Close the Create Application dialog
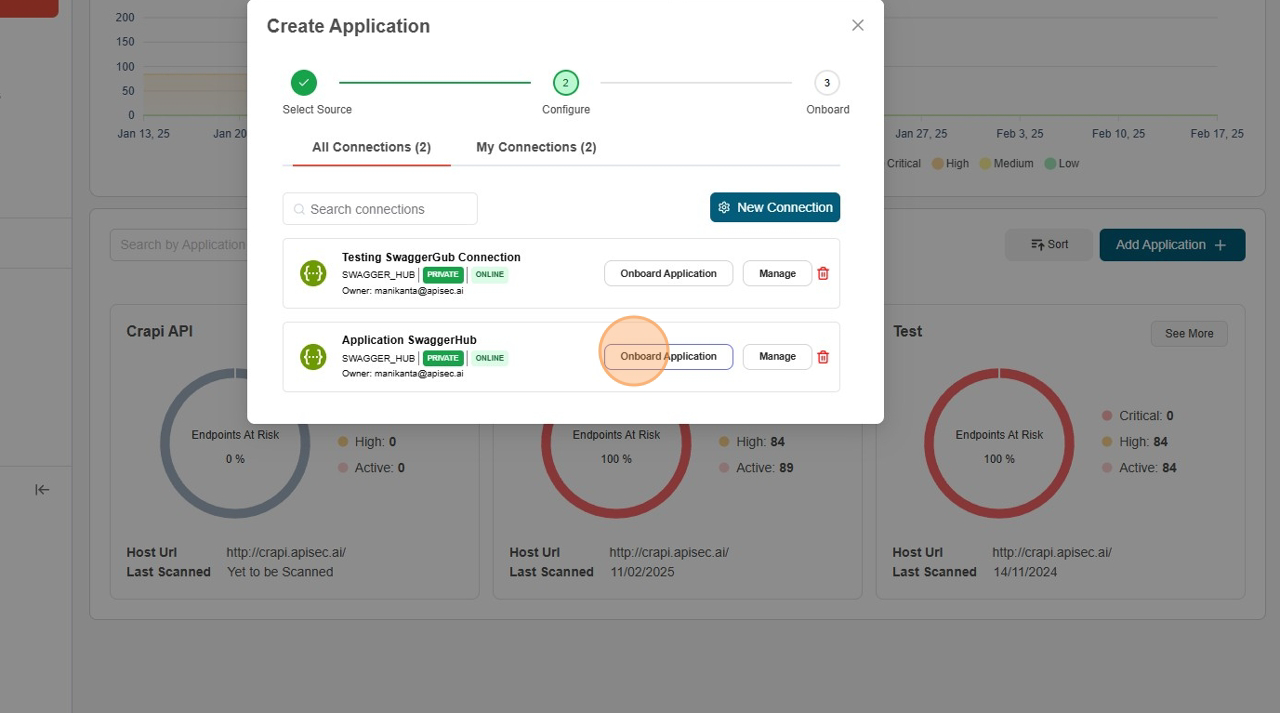Image resolution: width=1280 pixels, height=713 pixels. coord(857,26)
